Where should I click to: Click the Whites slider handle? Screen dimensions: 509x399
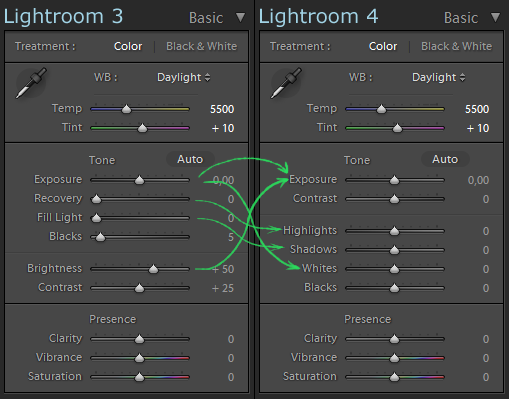coord(394,269)
